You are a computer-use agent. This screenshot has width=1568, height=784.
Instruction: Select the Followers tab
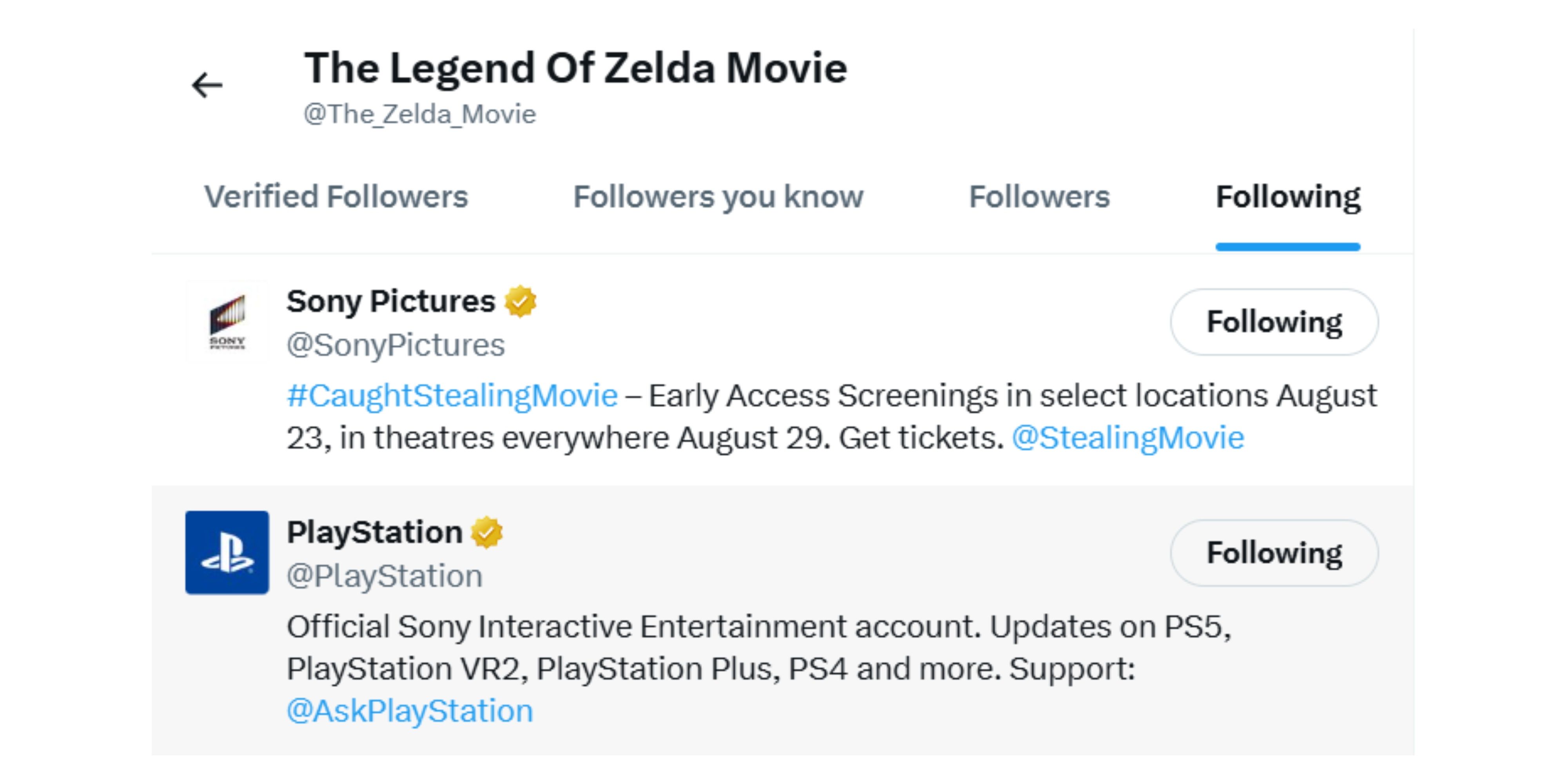coord(1039,197)
